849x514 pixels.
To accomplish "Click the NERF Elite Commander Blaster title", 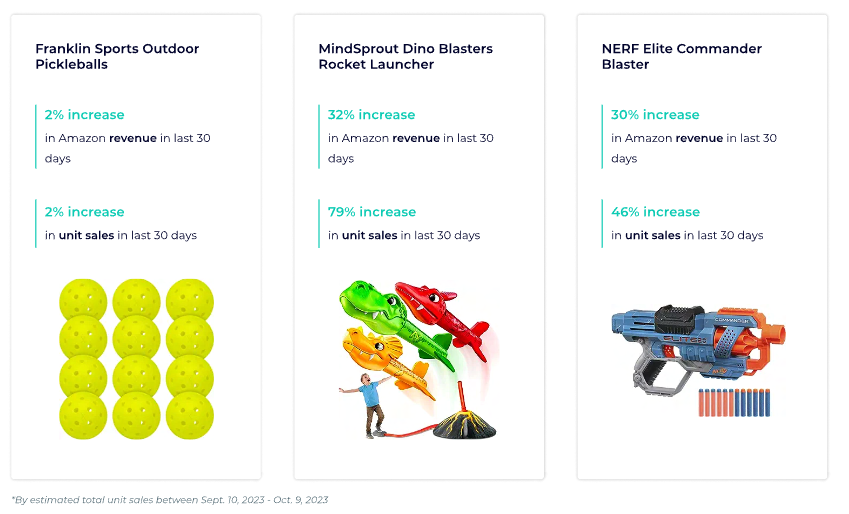I will coord(681,56).
